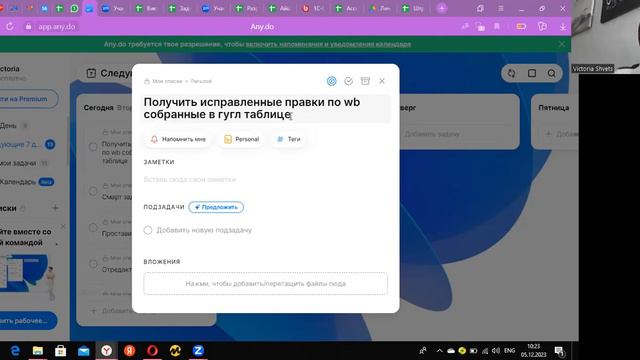Close the team collaboration promo card
The width and height of the screenshot is (640, 360).
tap(63, 226)
